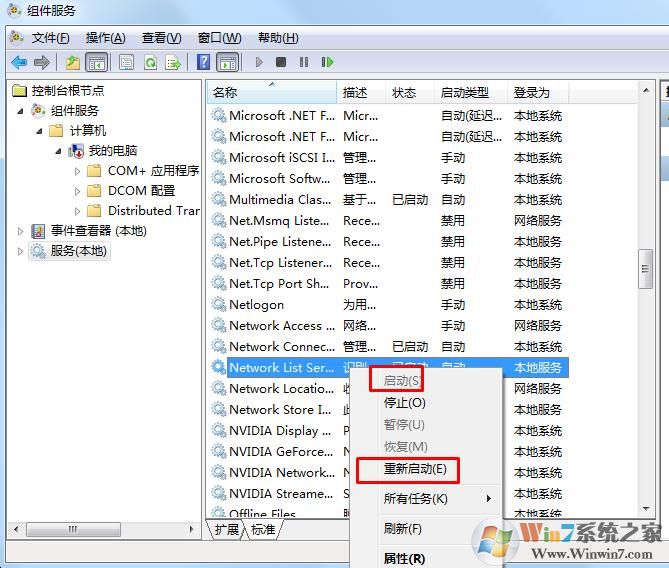The image size is (669, 568).
Task: Click the Back arrow toolbar icon
Action: pos(19,63)
